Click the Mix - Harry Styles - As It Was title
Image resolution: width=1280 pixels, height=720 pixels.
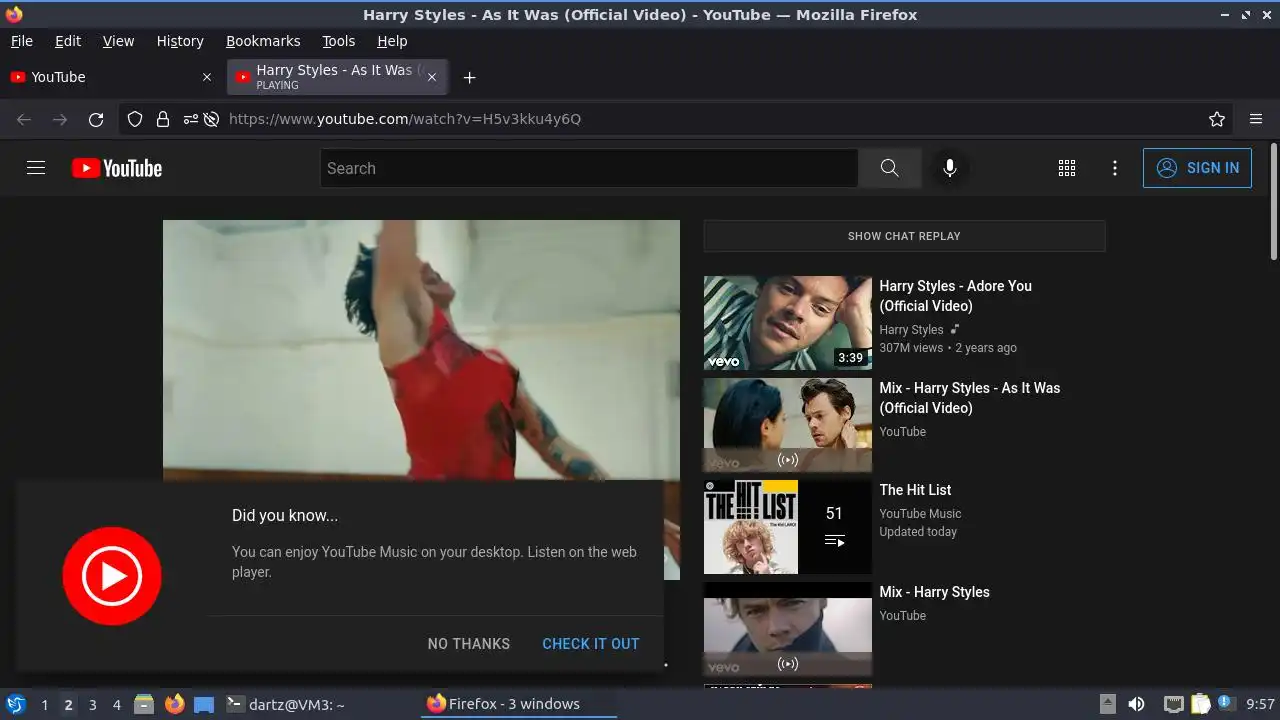[969, 398]
